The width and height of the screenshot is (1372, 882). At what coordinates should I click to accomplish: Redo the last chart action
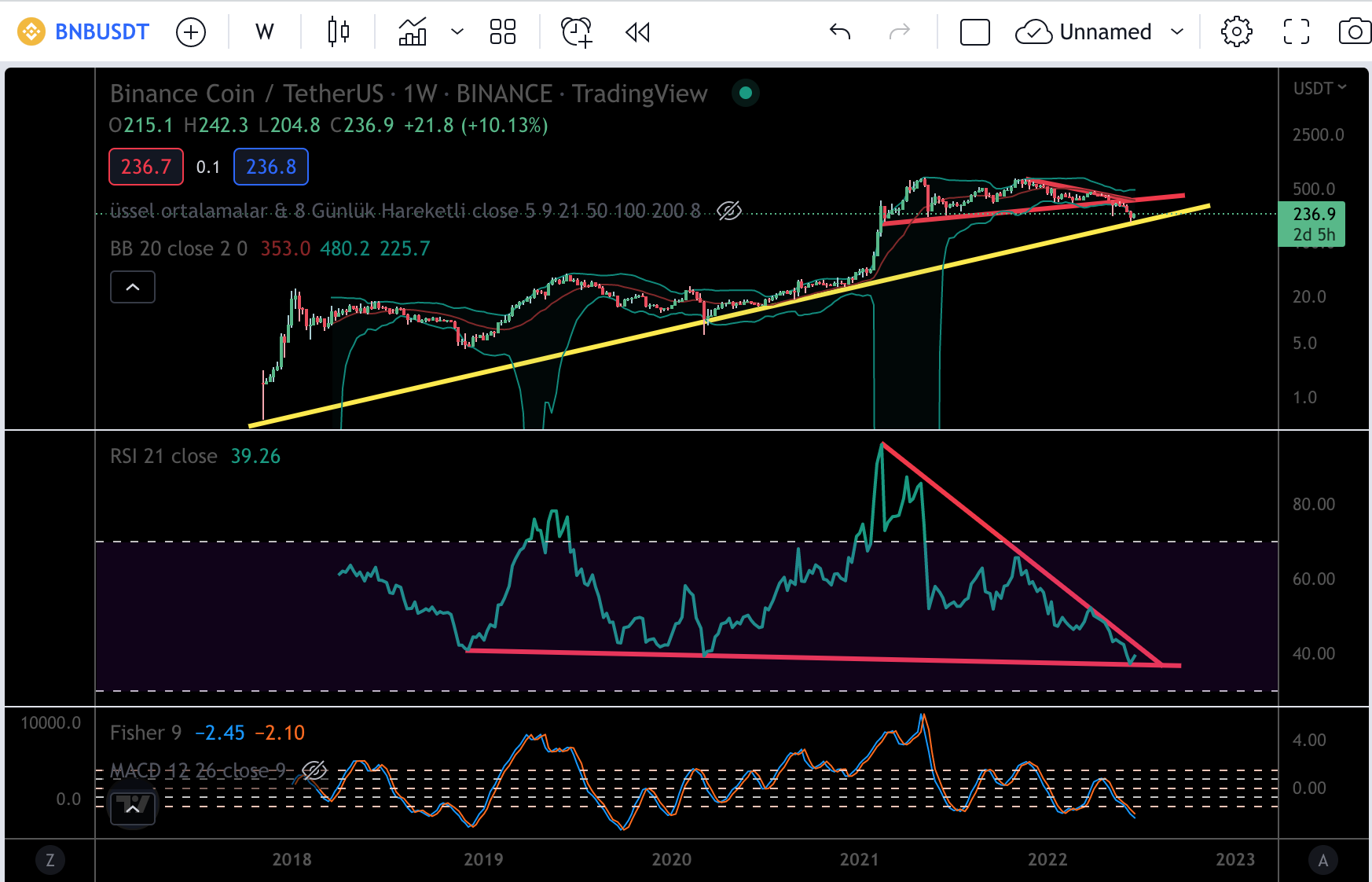pyautogui.click(x=900, y=32)
